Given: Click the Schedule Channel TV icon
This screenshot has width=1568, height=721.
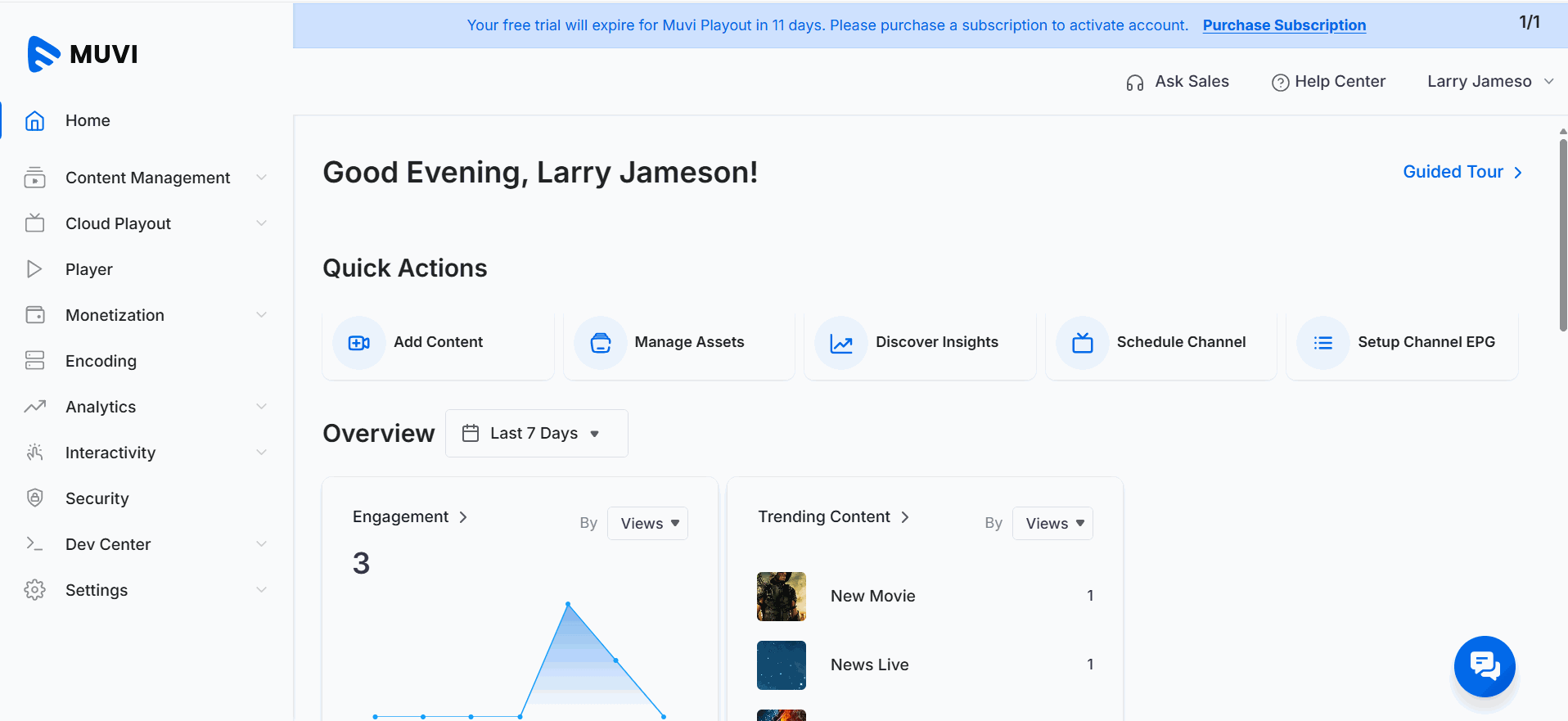Looking at the screenshot, I should coord(1082,343).
